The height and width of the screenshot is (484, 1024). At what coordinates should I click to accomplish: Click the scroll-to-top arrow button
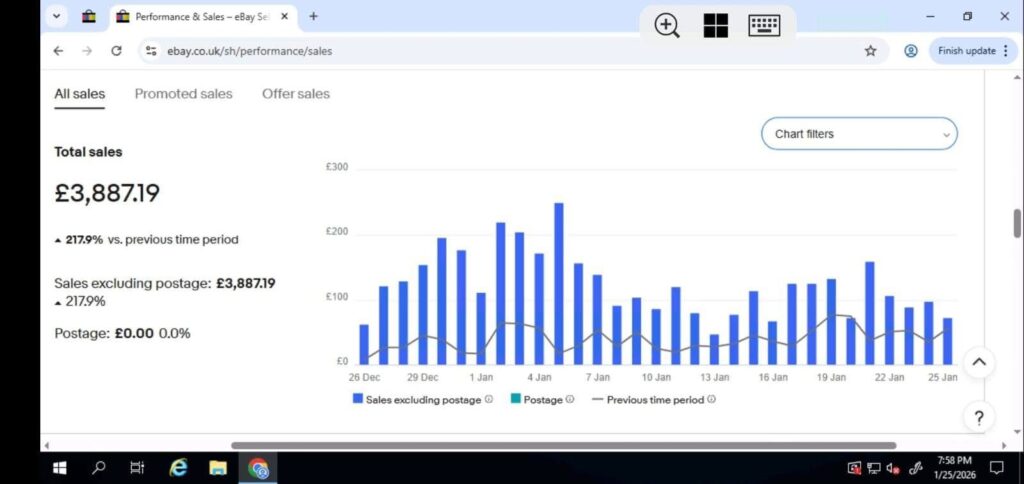pos(979,362)
